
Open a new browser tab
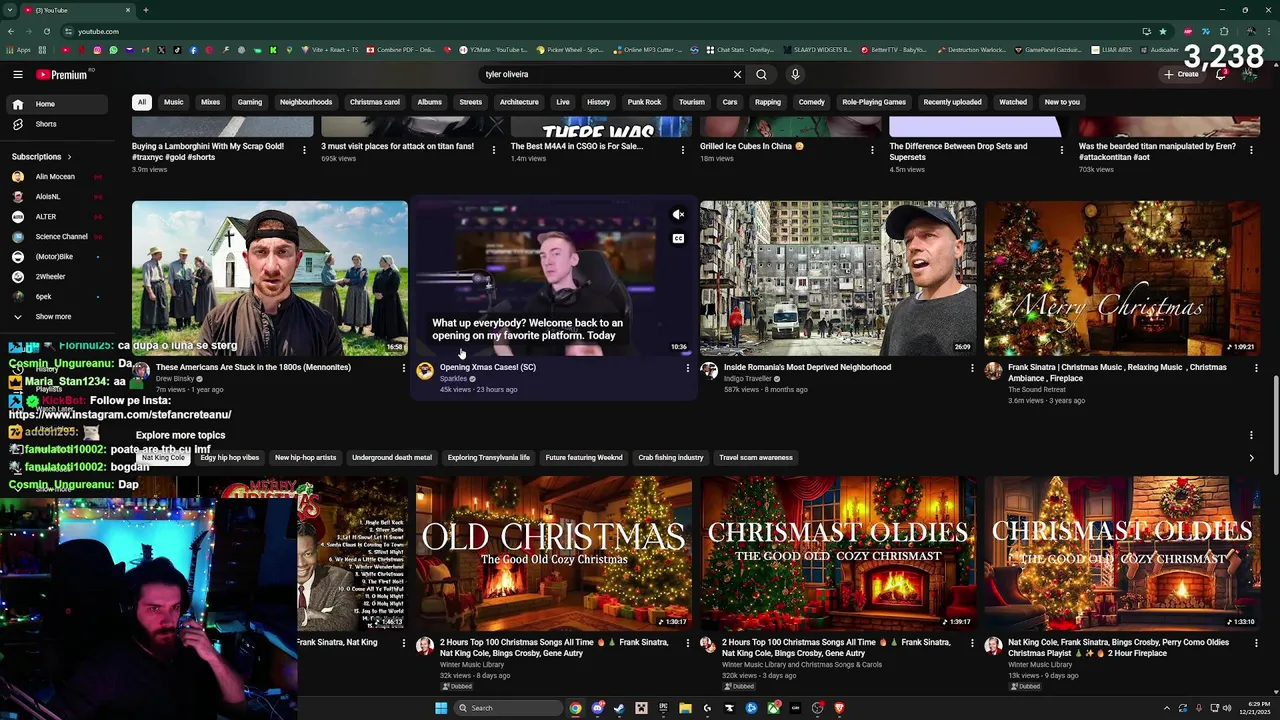point(145,10)
